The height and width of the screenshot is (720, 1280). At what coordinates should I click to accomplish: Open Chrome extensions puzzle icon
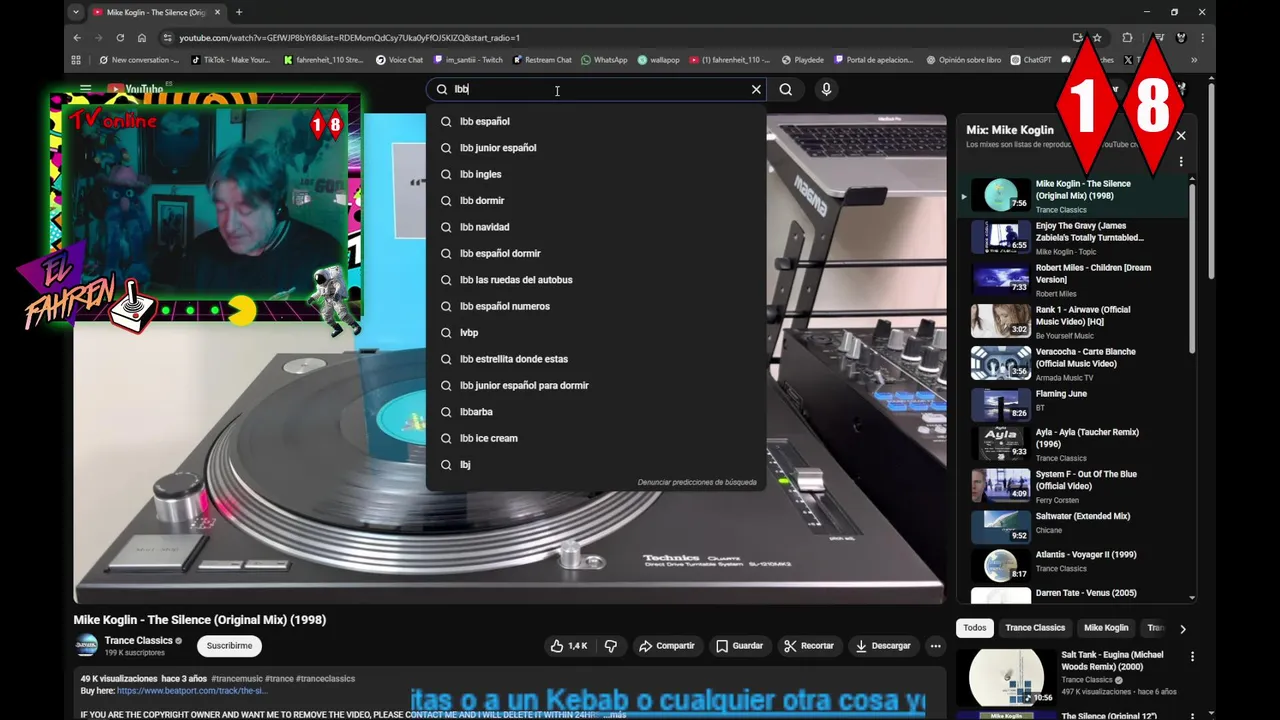coord(1127,38)
